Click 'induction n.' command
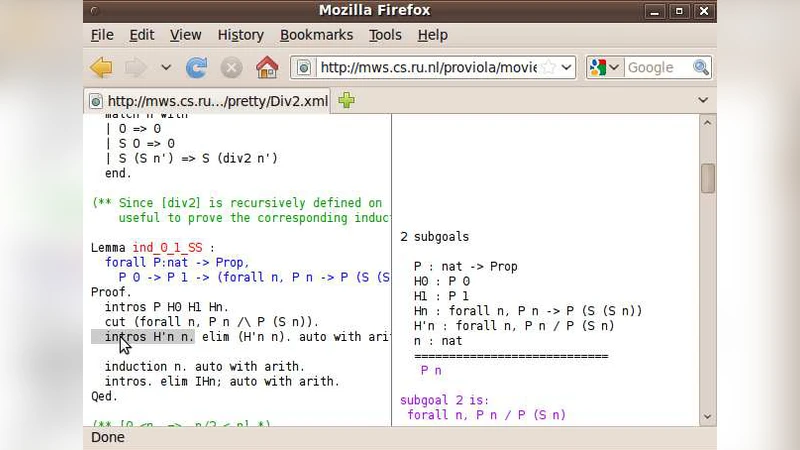 coord(146,366)
